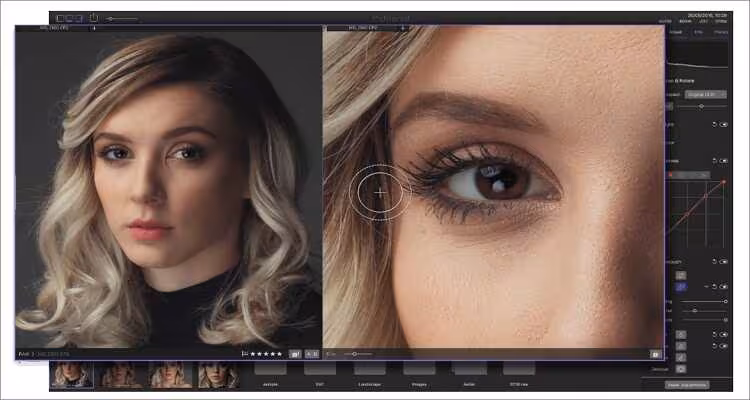Screen dimensions: 750x400
Task: Set the flag icon before the star rating
Action: pyautogui.click(x=245, y=354)
